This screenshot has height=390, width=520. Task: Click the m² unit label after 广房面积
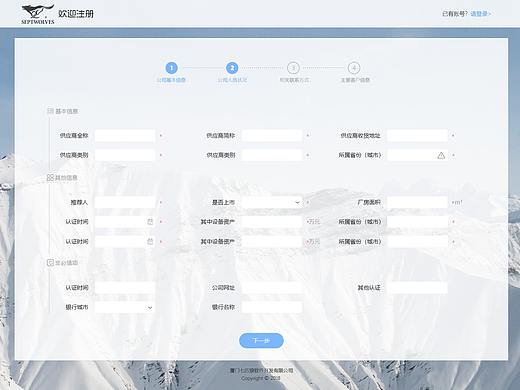[458, 202]
